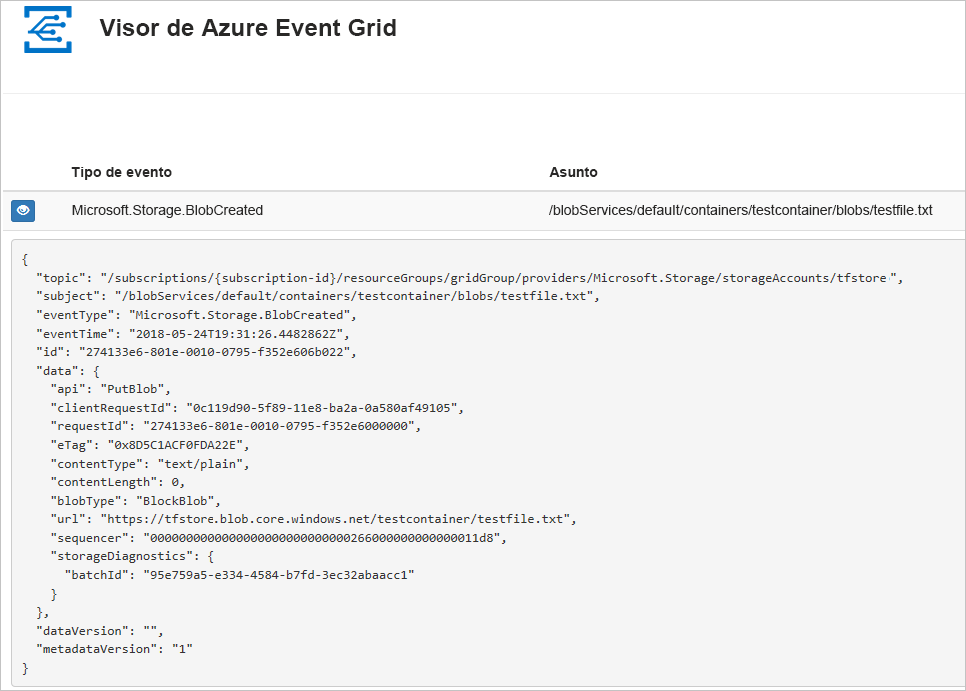The width and height of the screenshot is (966, 691).
Task: Click the "subject" line in the JSON
Action: click(318, 296)
